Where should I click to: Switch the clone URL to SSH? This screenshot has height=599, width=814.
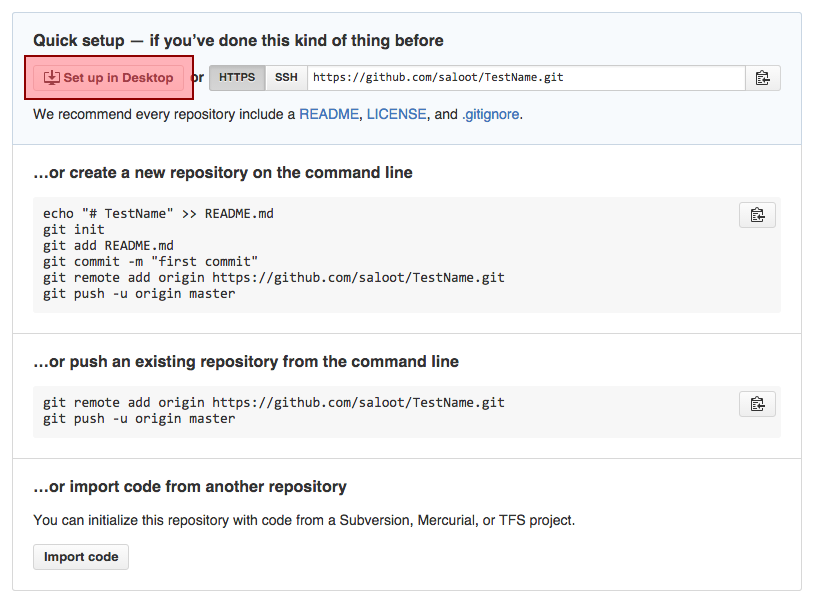(285, 77)
